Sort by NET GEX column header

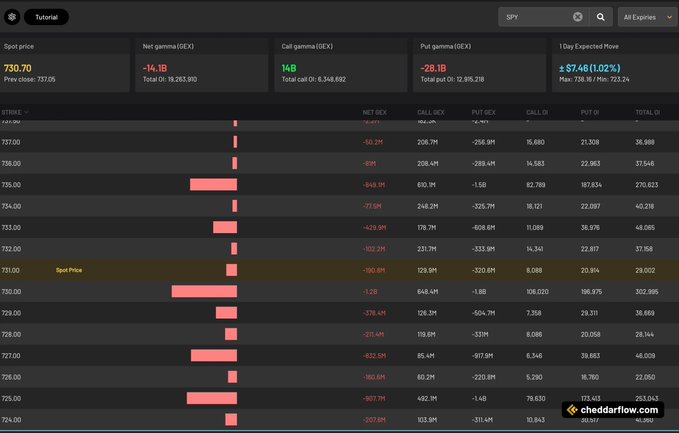[x=375, y=112]
